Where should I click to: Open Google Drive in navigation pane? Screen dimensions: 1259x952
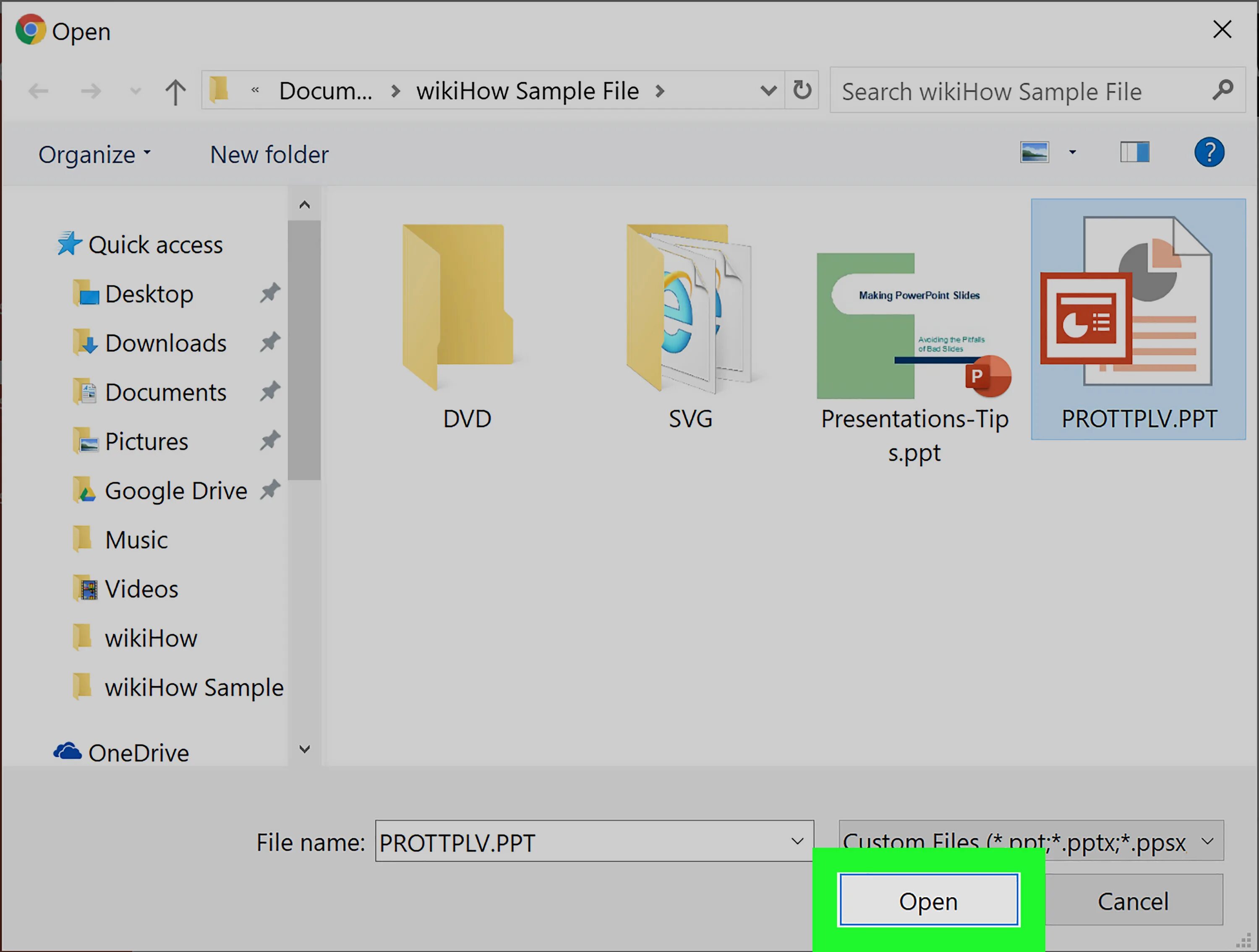click(176, 490)
